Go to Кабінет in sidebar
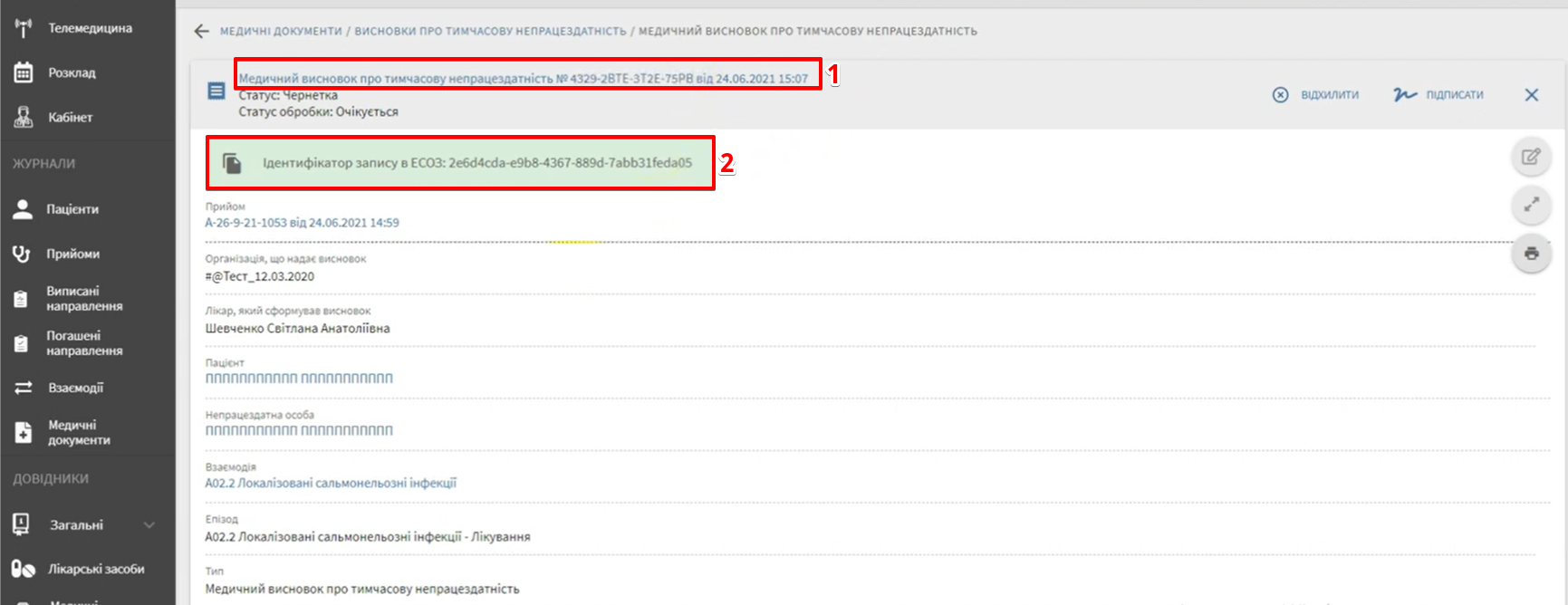Screen dimensions: 1568x605 click(x=70, y=118)
